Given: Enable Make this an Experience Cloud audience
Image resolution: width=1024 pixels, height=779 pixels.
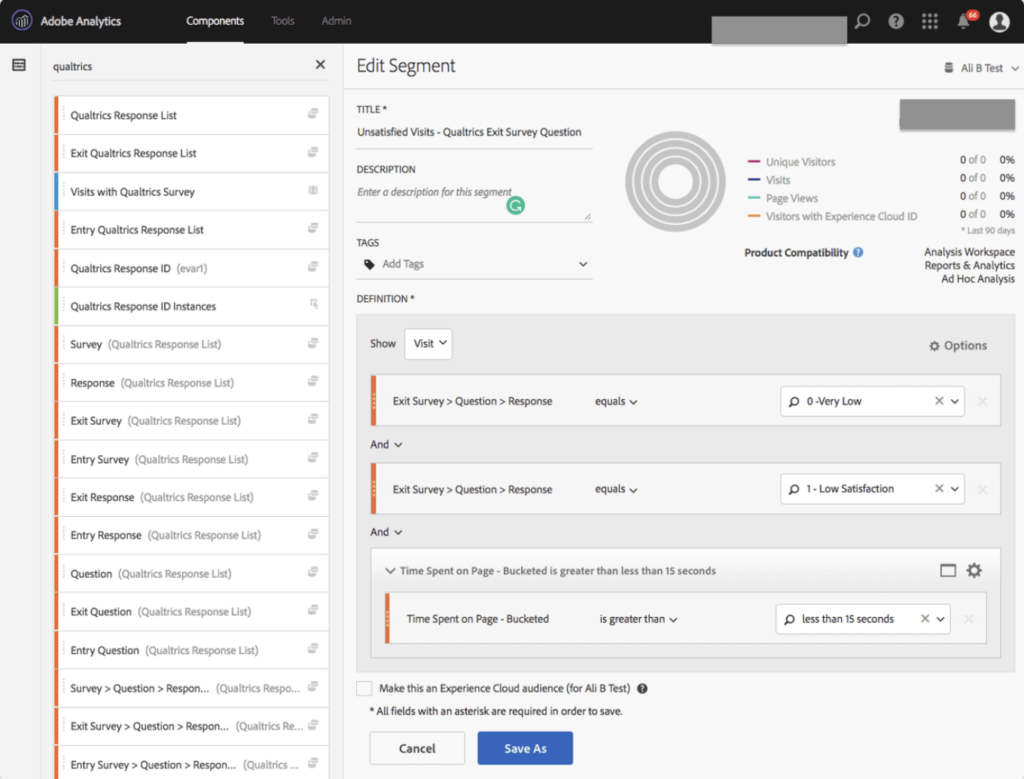Looking at the screenshot, I should [x=364, y=688].
